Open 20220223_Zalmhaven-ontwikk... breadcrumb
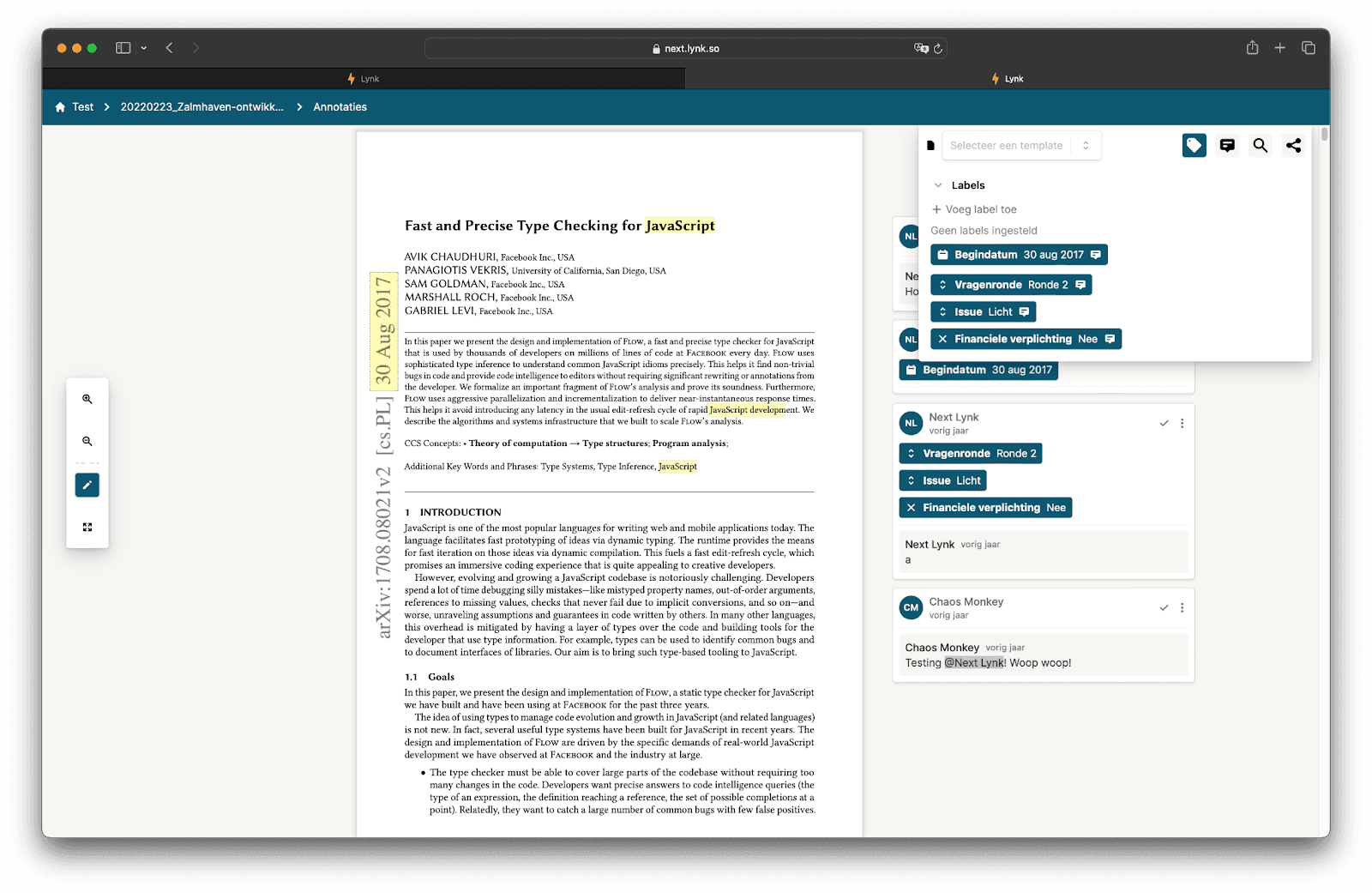 click(202, 107)
